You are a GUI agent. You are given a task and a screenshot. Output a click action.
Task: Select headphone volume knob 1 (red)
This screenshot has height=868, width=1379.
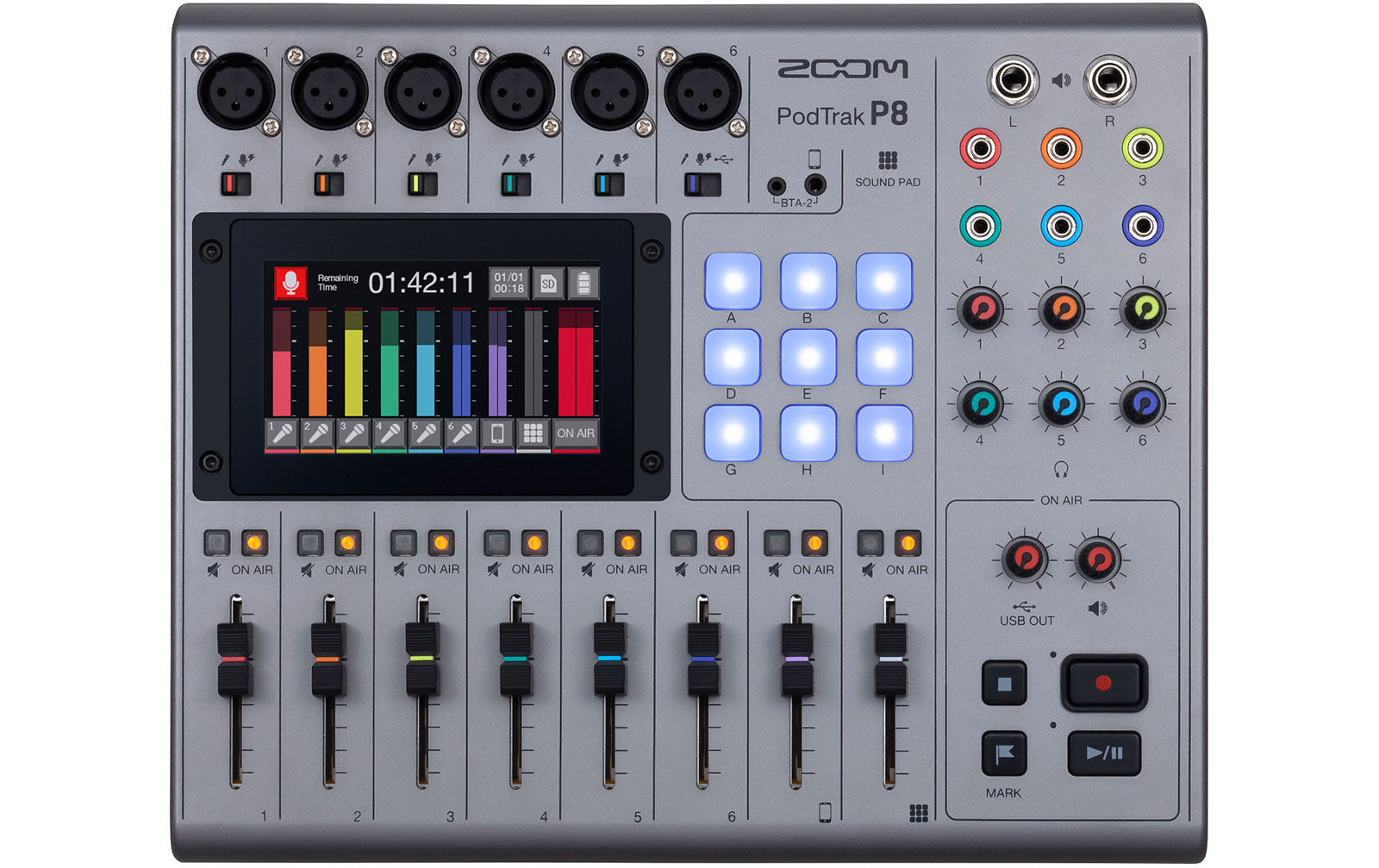[980, 309]
